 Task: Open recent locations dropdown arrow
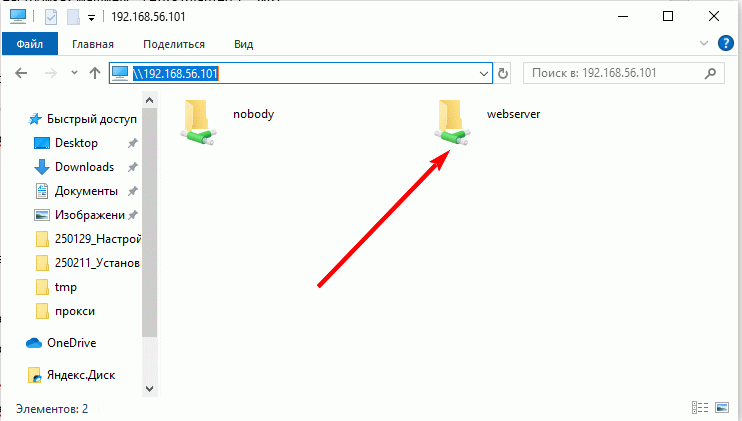tap(74, 73)
